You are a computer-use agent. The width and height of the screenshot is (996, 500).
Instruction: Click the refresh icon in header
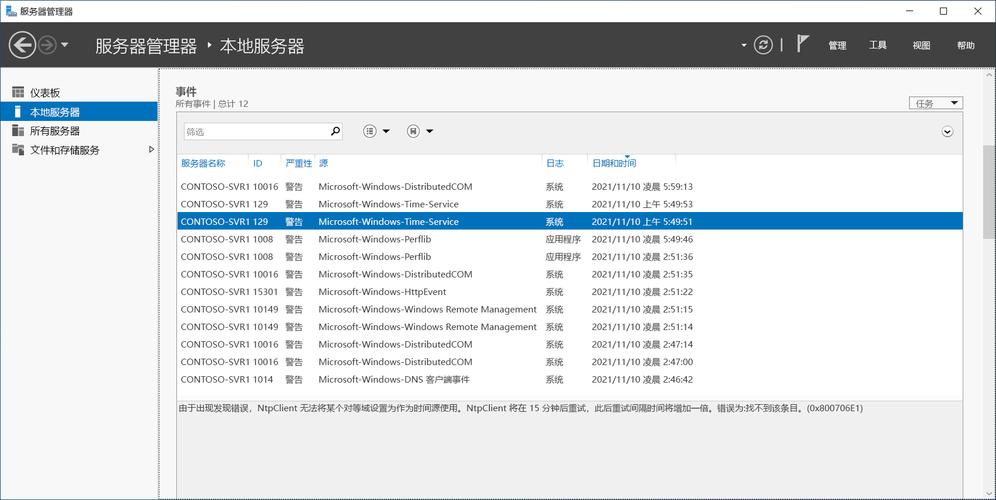click(x=764, y=45)
